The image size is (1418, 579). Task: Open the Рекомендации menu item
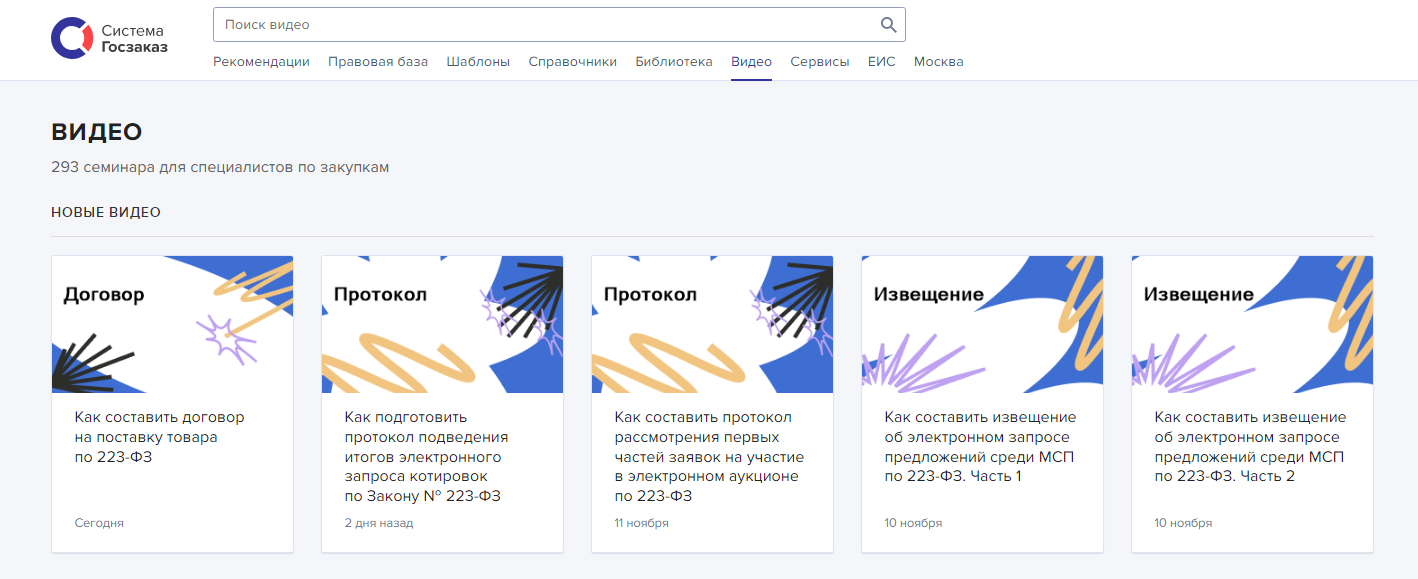pyautogui.click(x=261, y=62)
